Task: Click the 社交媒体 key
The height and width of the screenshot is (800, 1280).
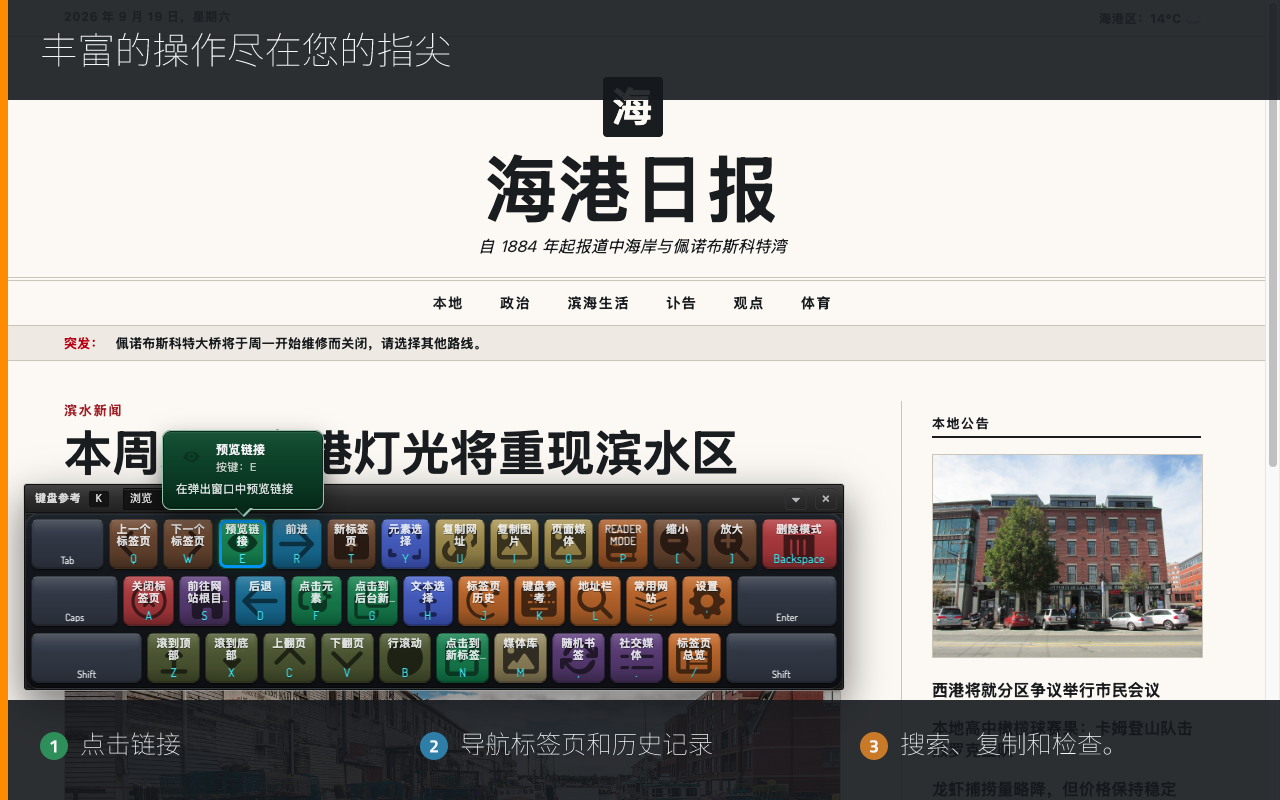Action: coord(636,658)
